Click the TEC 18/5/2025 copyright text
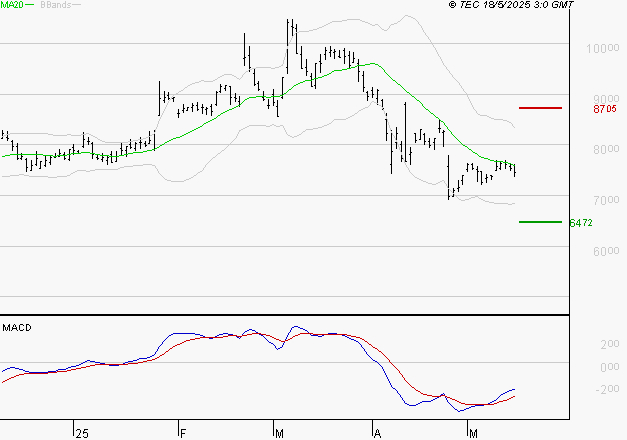627x440 pixels. pyautogui.click(x=511, y=5)
